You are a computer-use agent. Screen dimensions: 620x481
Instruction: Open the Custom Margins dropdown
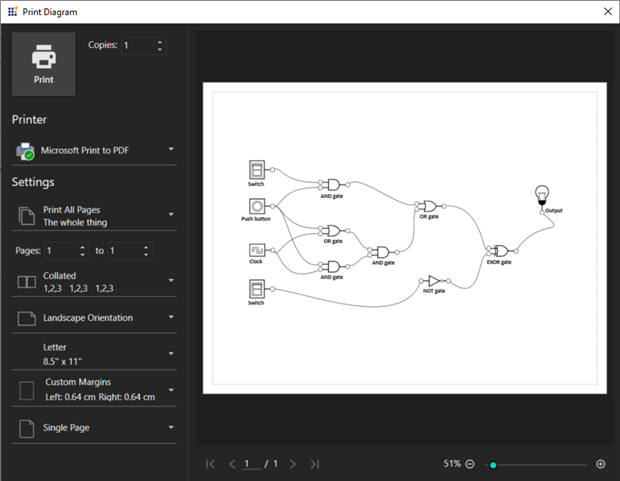pyautogui.click(x=94, y=390)
